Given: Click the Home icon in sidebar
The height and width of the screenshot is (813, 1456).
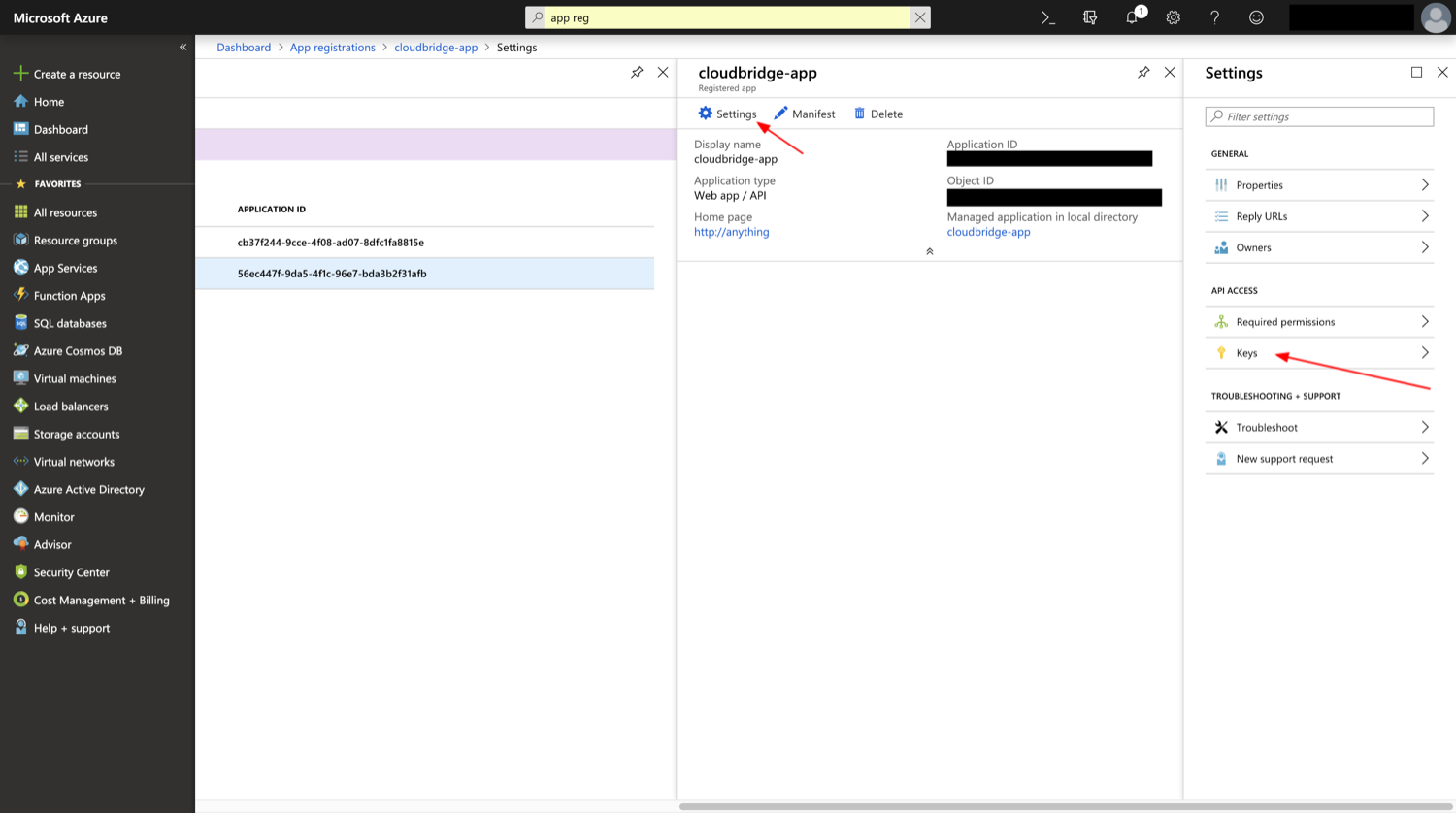Looking at the screenshot, I should click(20, 101).
